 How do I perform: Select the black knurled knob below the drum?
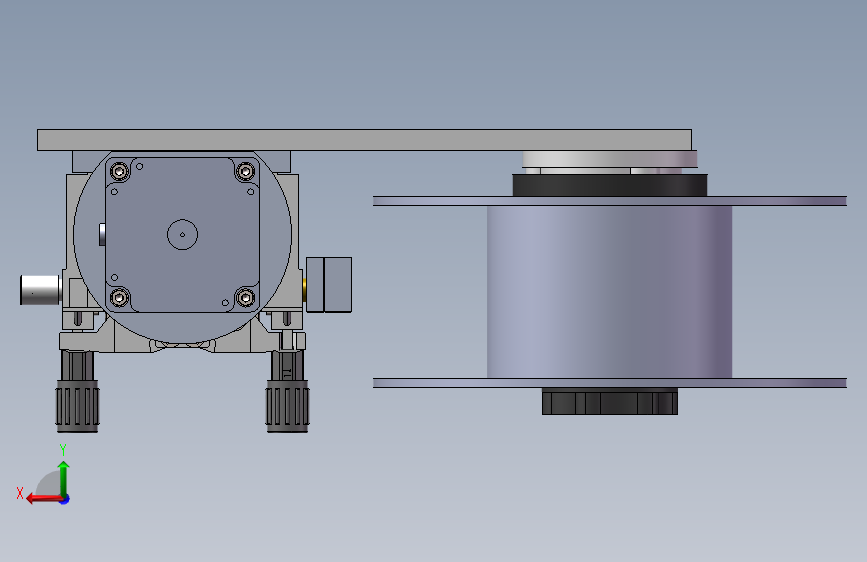(x=609, y=402)
